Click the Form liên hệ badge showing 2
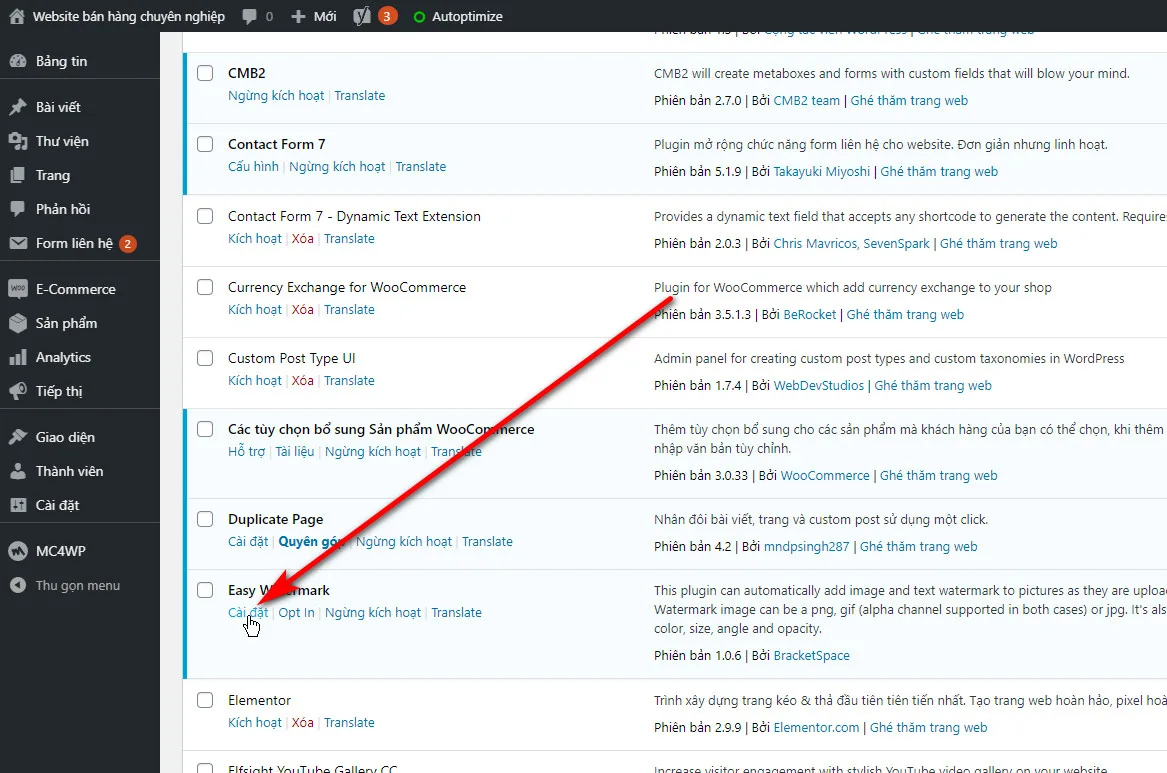The image size is (1167, 773). 128,243
